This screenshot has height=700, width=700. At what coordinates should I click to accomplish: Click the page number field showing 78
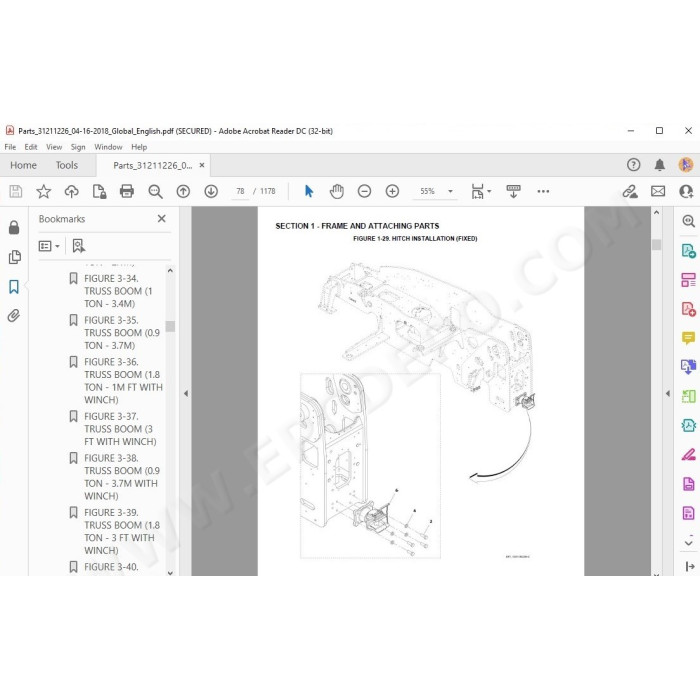point(240,191)
